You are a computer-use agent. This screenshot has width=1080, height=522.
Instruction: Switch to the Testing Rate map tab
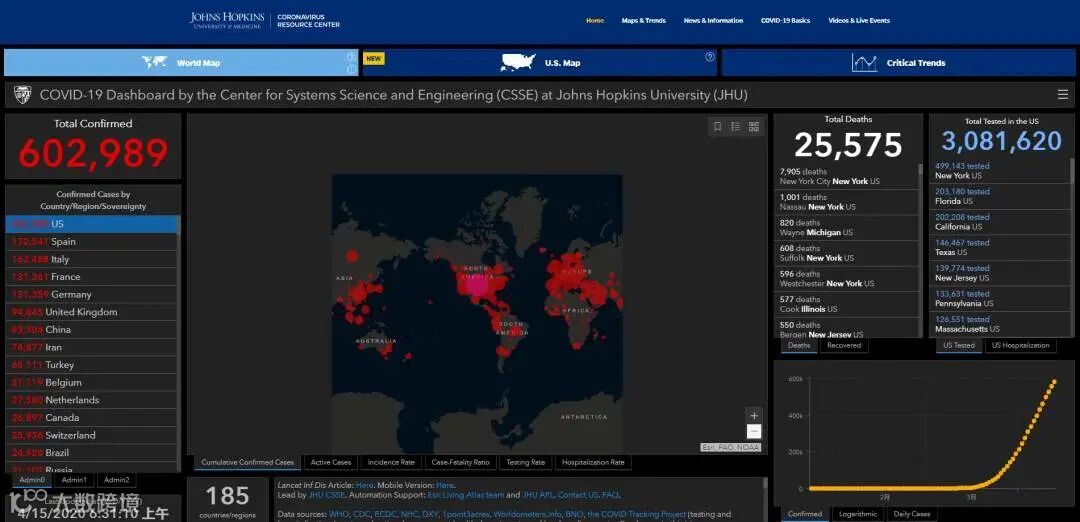(x=525, y=463)
